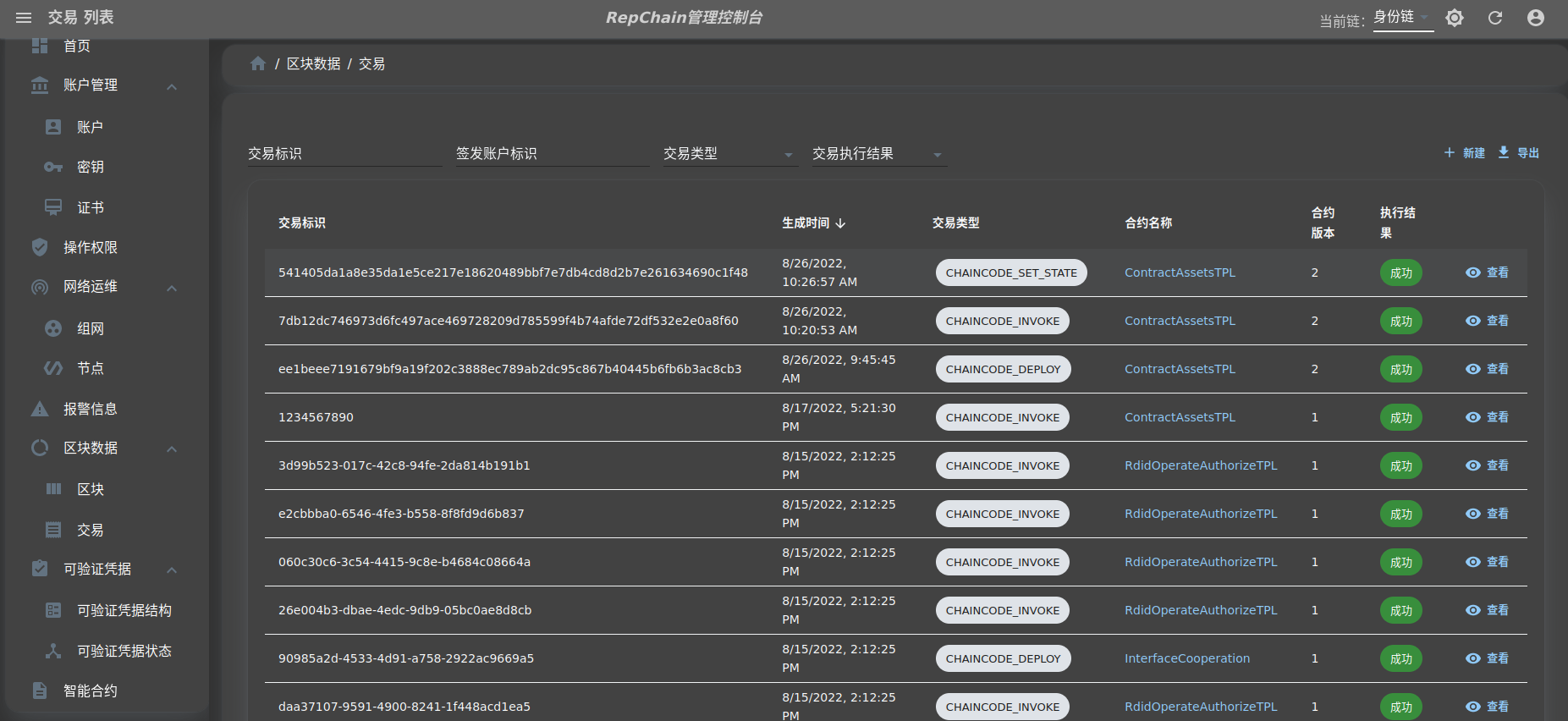
Task: Click the 交易 list icon in the sidebar
Action: (53, 530)
